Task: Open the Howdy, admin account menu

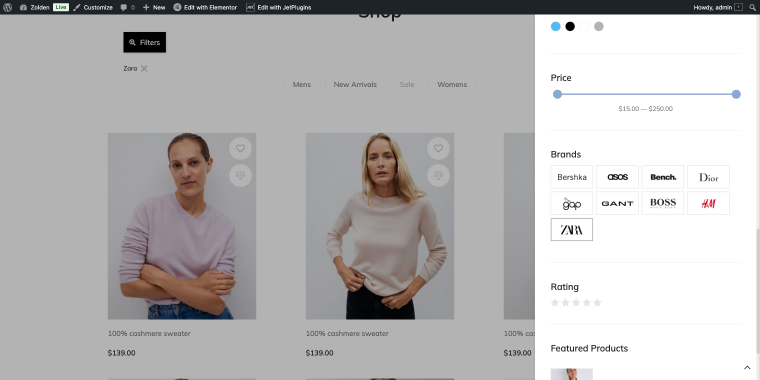Action: (x=718, y=7)
